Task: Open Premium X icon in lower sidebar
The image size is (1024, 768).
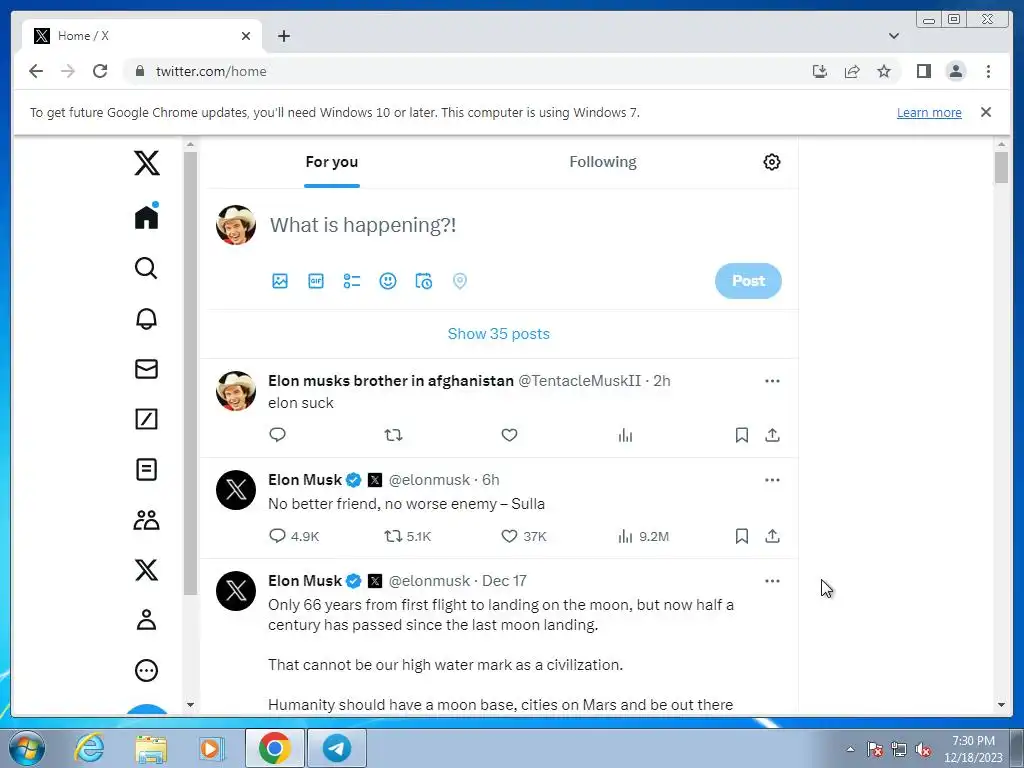Action: click(146, 570)
